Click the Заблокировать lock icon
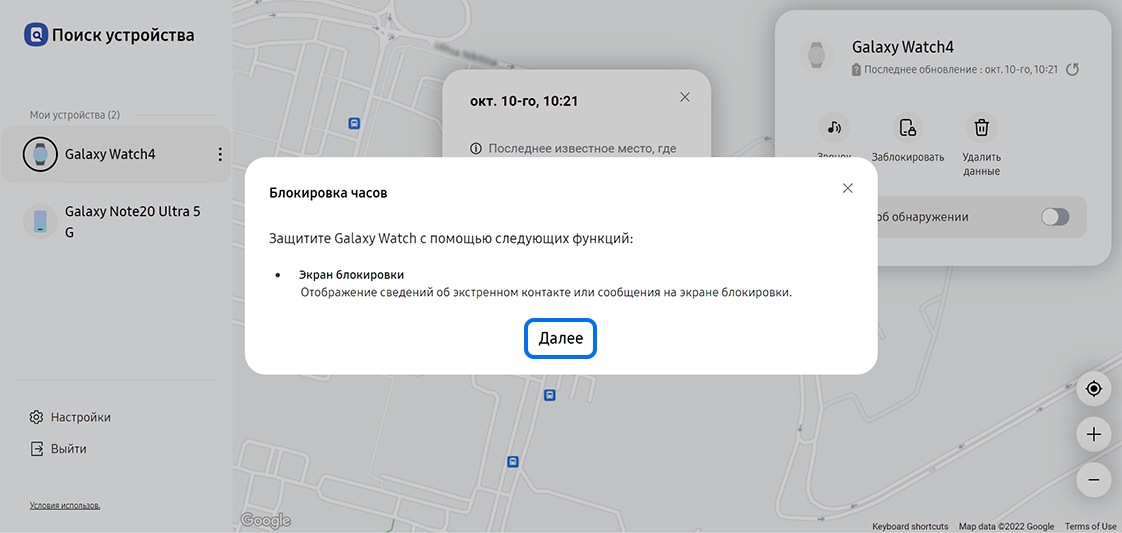 pyautogui.click(x=907, y=127)
